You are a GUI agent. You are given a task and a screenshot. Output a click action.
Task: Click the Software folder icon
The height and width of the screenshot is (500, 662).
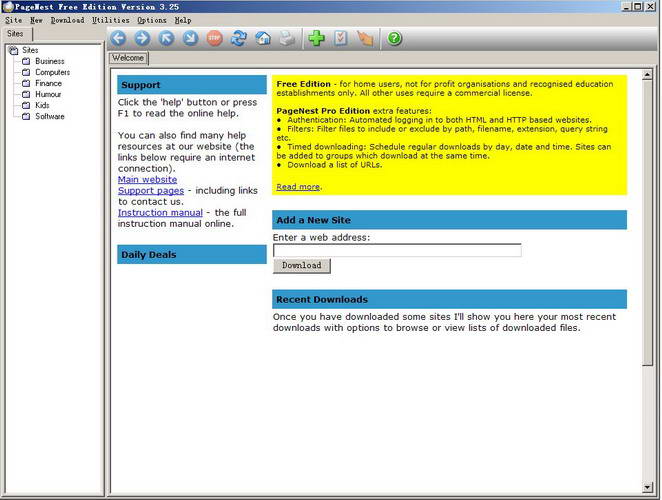pyautogui.click(x=26, y=116)
